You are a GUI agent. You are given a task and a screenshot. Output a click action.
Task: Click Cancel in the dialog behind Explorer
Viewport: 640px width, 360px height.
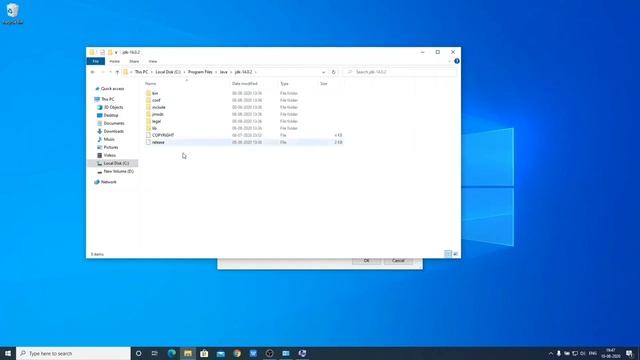coord(398,261)
